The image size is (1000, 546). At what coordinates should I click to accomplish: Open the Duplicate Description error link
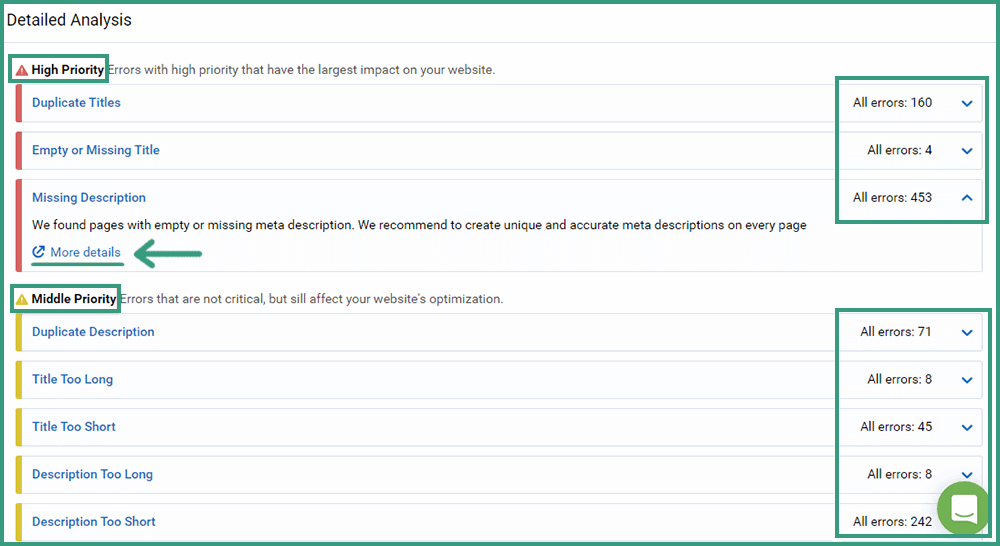pos(93,332)
